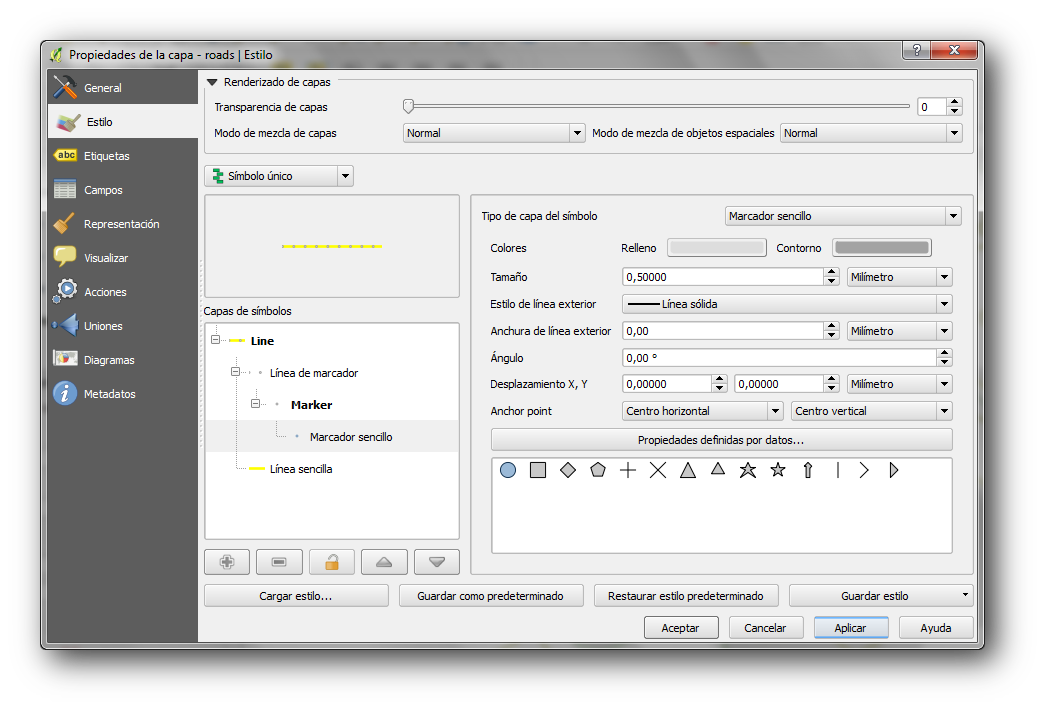Select the filled arrowhead marker shape
1045x710 pixels.
tap(894, 471)
